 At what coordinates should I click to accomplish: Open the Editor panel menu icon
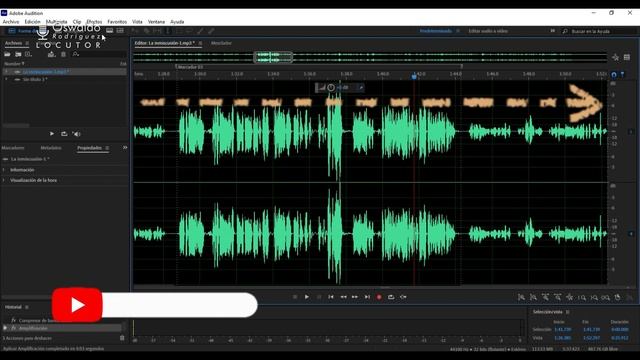click(200, 43)
